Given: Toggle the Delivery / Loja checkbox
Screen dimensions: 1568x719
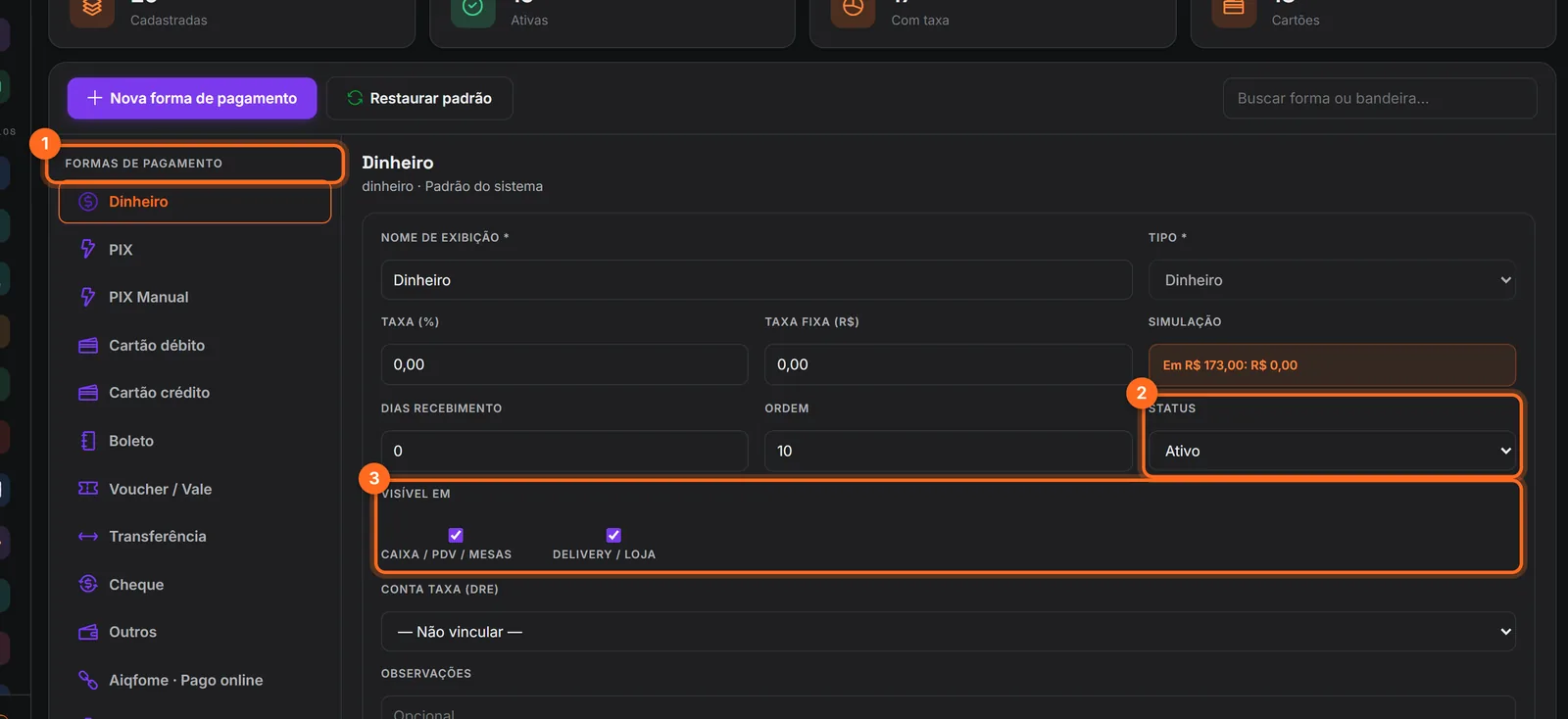Looking at the screenshot, I should 613,535.
